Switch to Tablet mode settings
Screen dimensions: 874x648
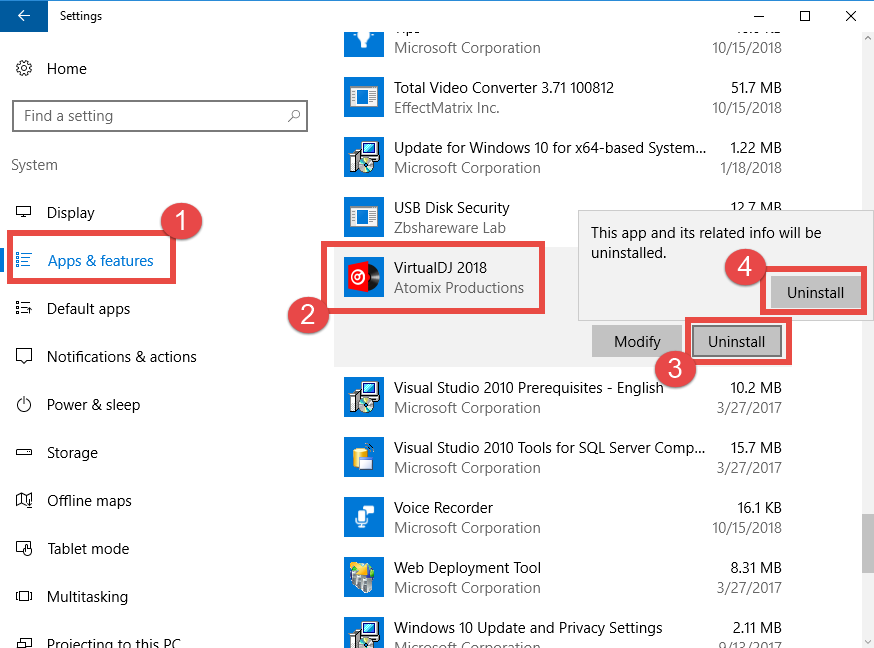click(x=88, y=549)
